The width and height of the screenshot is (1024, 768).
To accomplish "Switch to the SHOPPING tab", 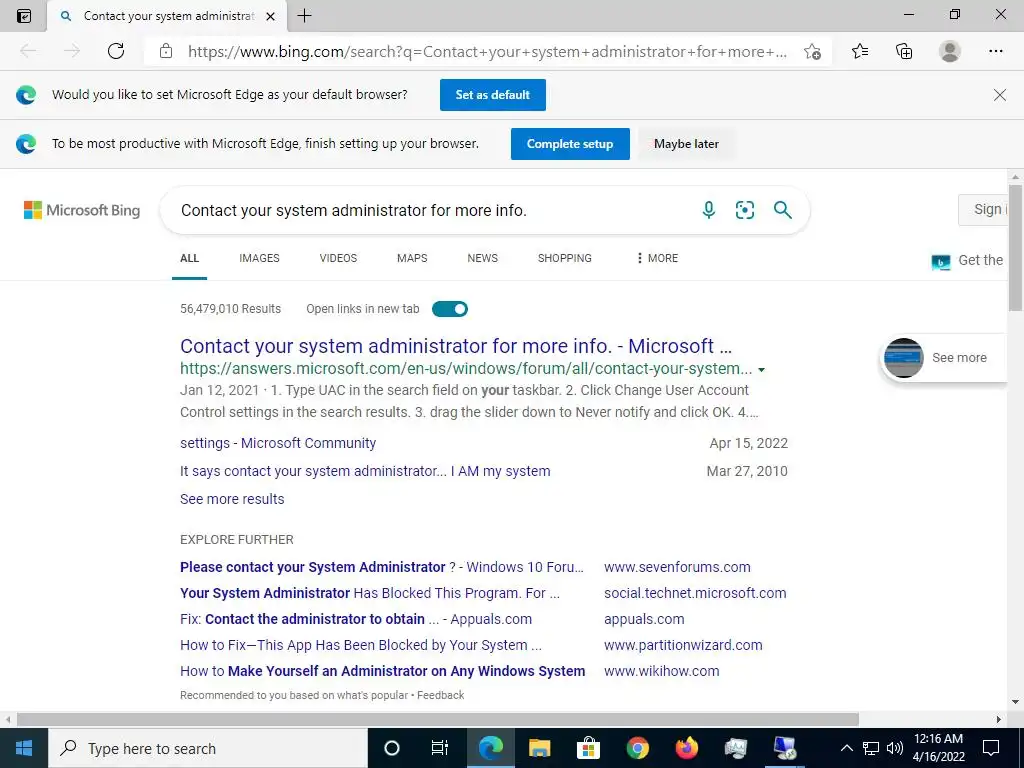I will click(x=565, y=258).
